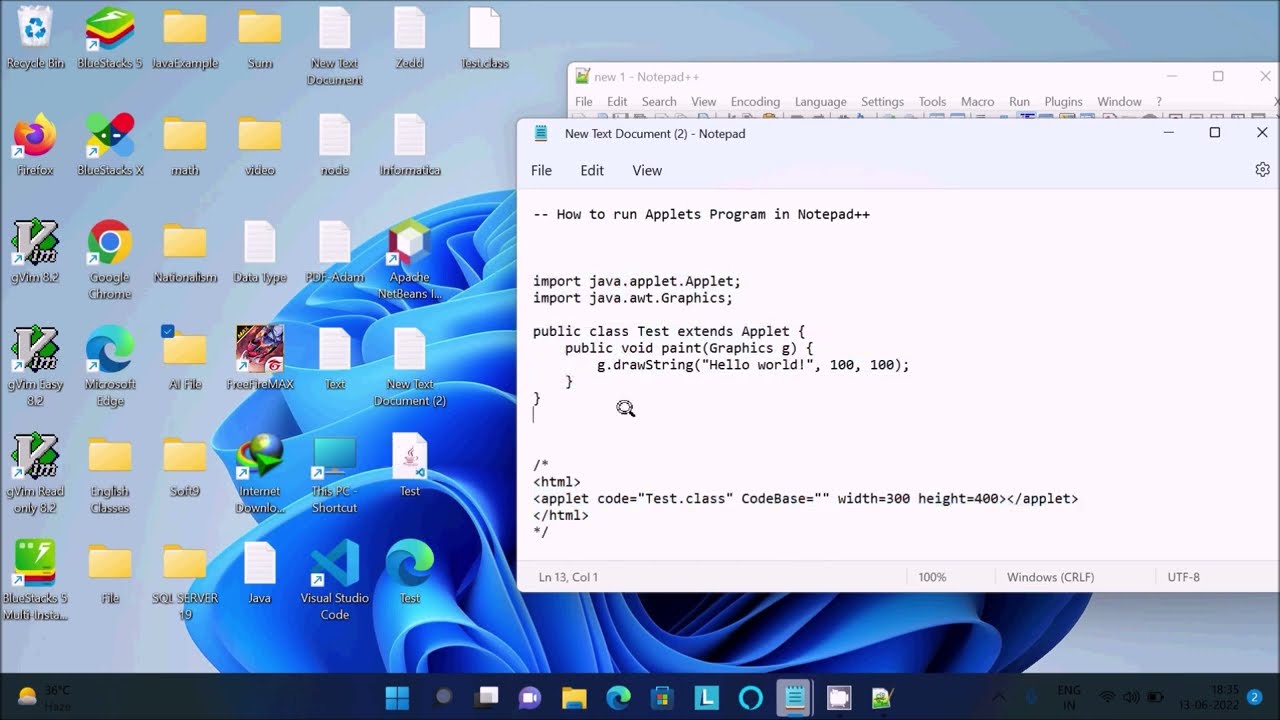Open Microsoft Store from the taskbar
The height and width of the screenshot is (720, 1280).
[x=662, y=697]
